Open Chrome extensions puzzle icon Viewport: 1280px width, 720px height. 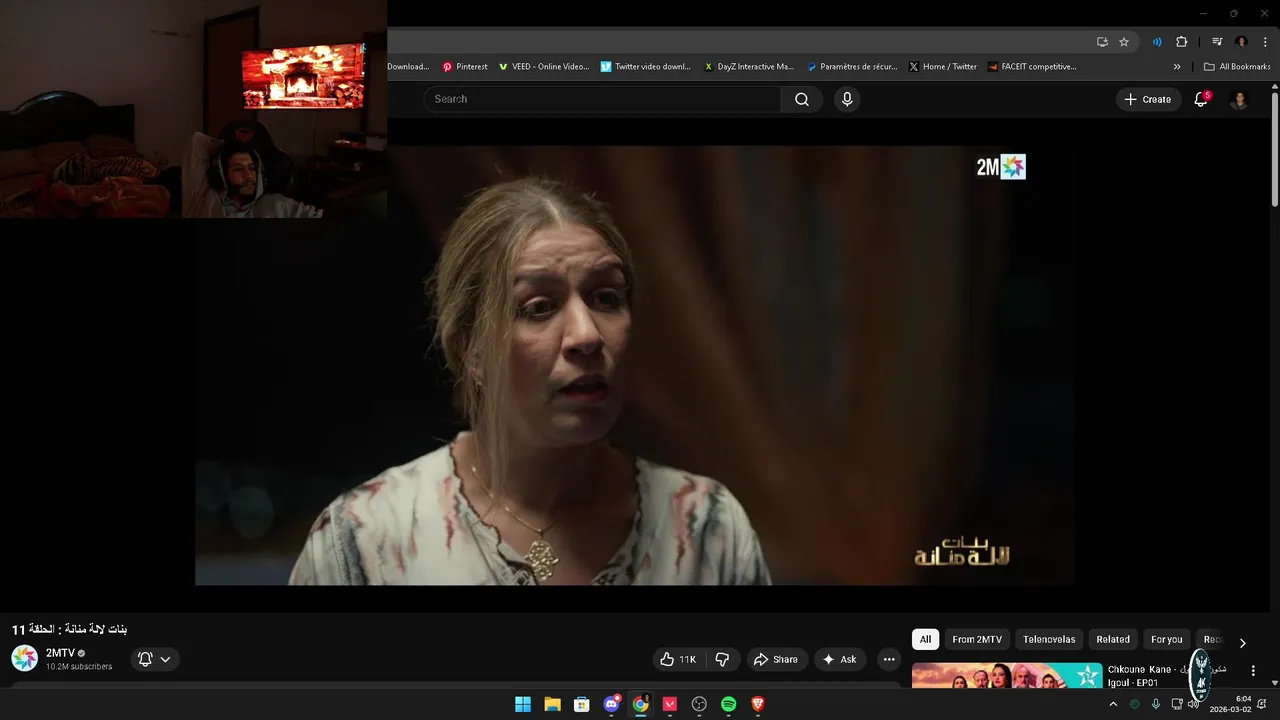tap(1181, 42)
